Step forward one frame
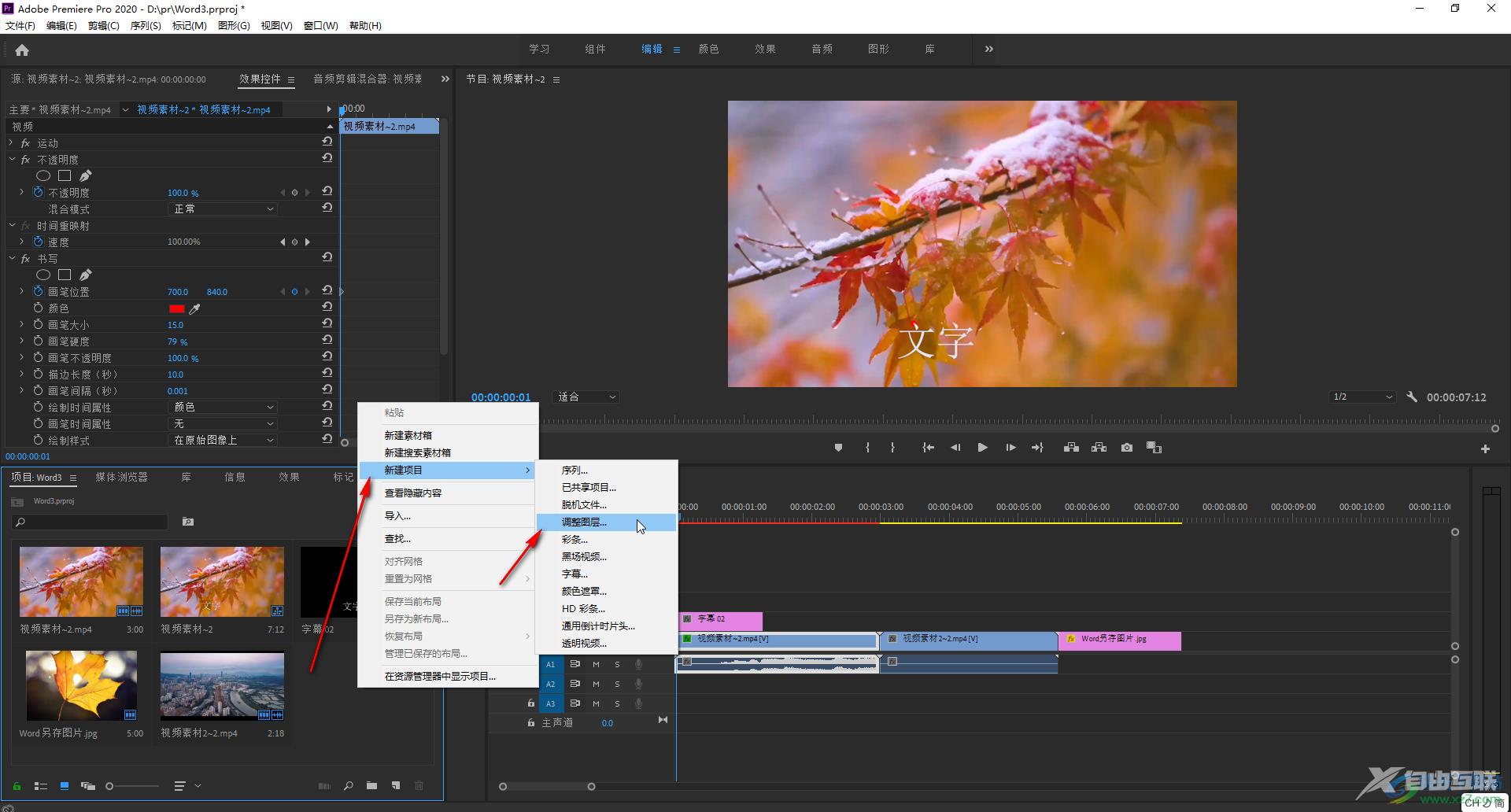This screenshot has height=812, width=1511. point(1010,448)
